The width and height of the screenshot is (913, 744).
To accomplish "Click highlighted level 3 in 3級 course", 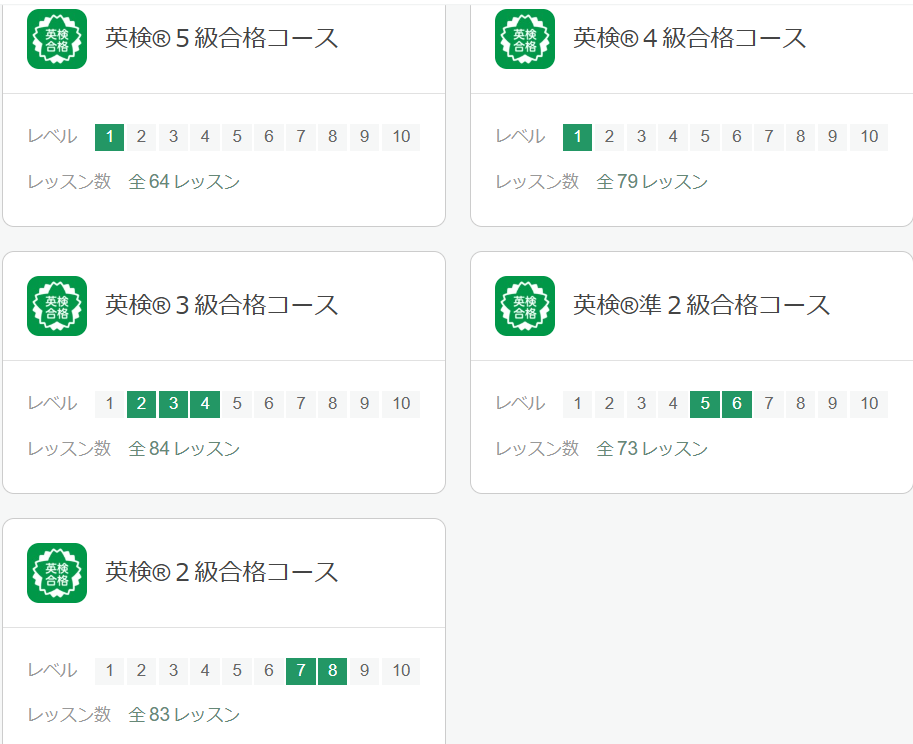I will (x=173, y=404).
